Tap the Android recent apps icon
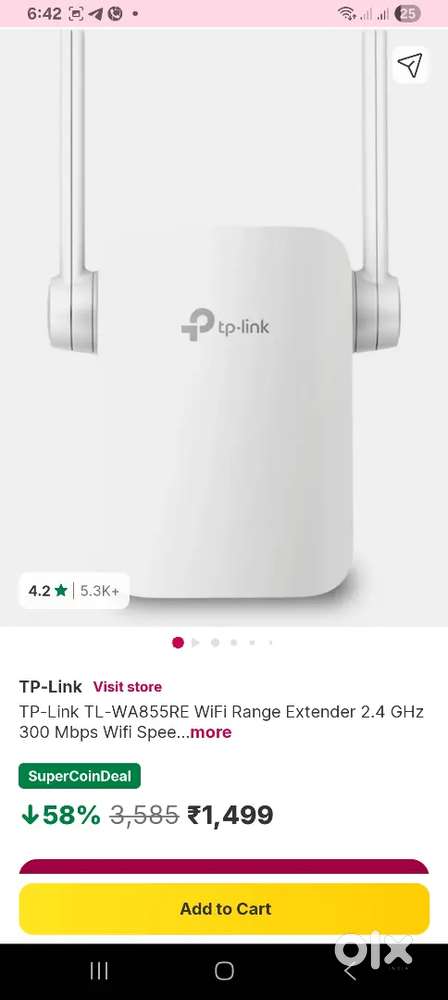Screen dimensions: 448x1000 click(x=99, y=971)
